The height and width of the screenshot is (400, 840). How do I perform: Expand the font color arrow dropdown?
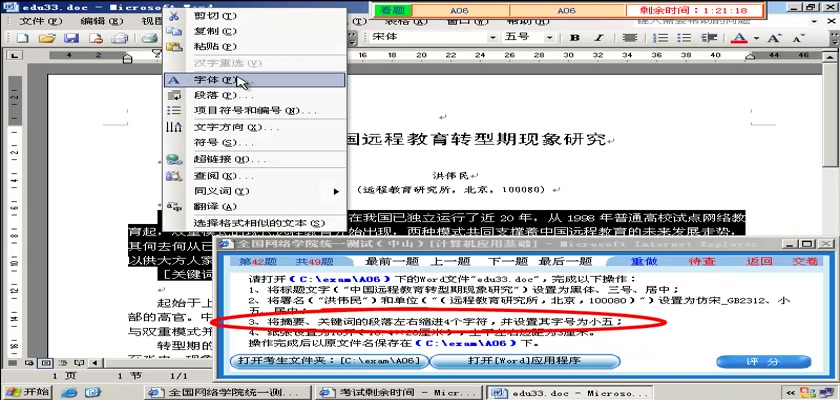coord(756,38)
